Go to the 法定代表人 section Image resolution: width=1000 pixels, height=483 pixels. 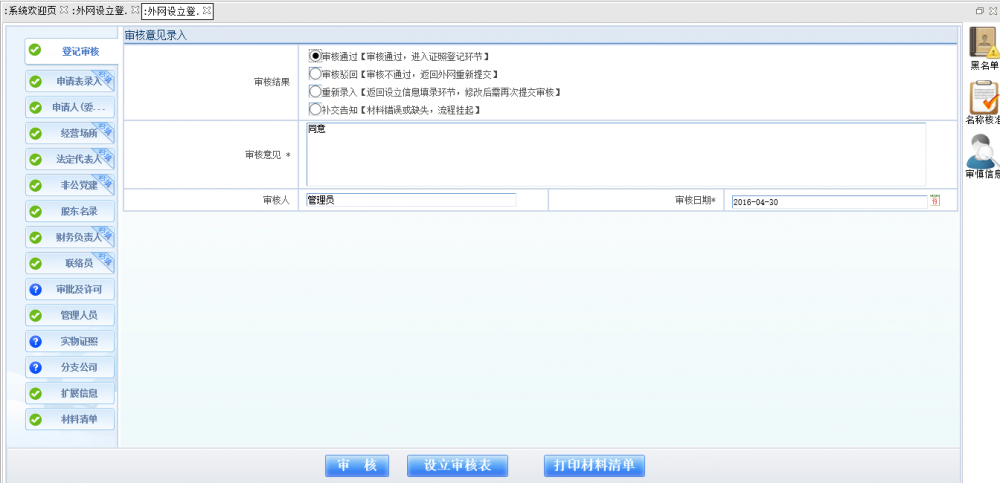70,160
